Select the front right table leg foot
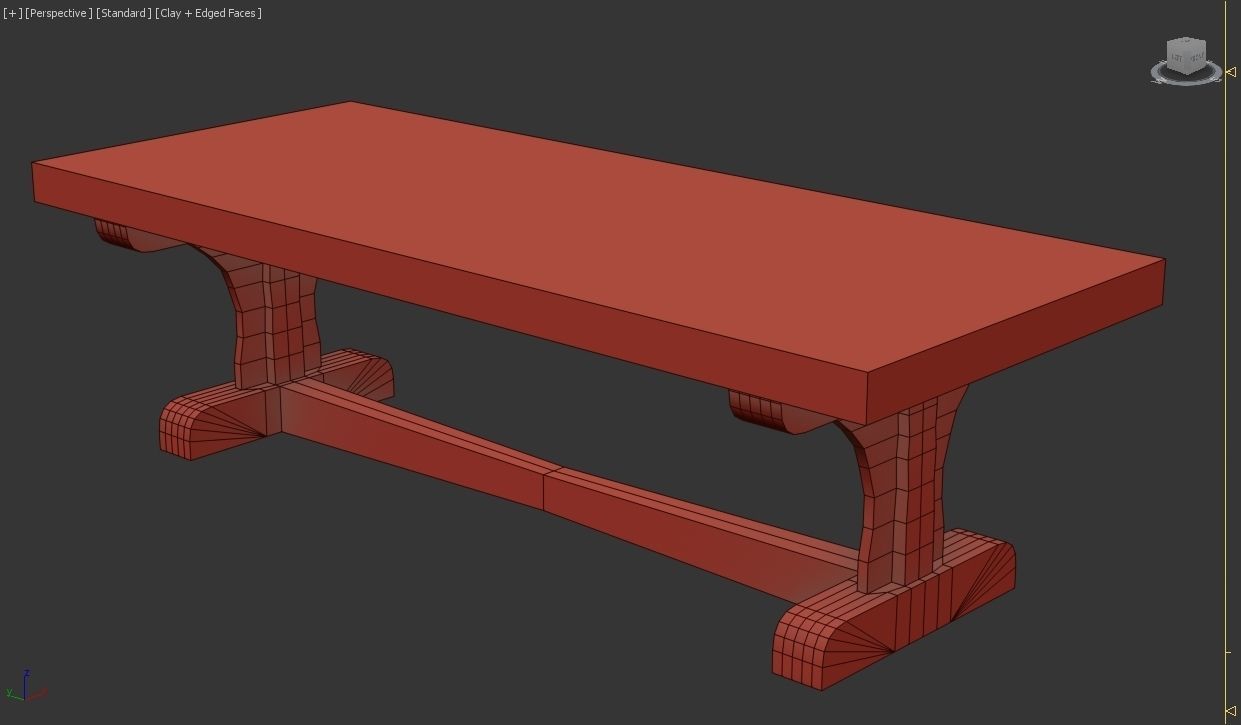 tap(893, 612)
